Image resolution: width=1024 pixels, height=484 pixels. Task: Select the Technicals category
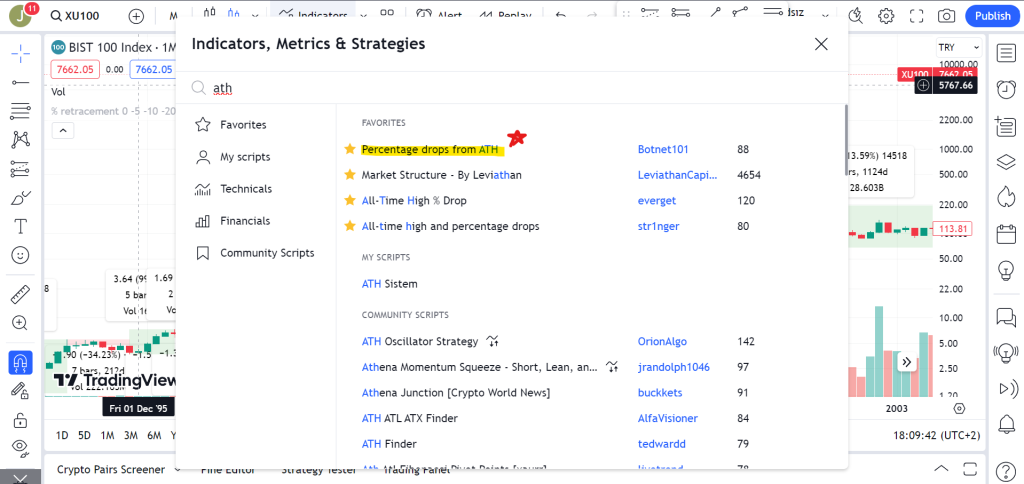[246, 189]
